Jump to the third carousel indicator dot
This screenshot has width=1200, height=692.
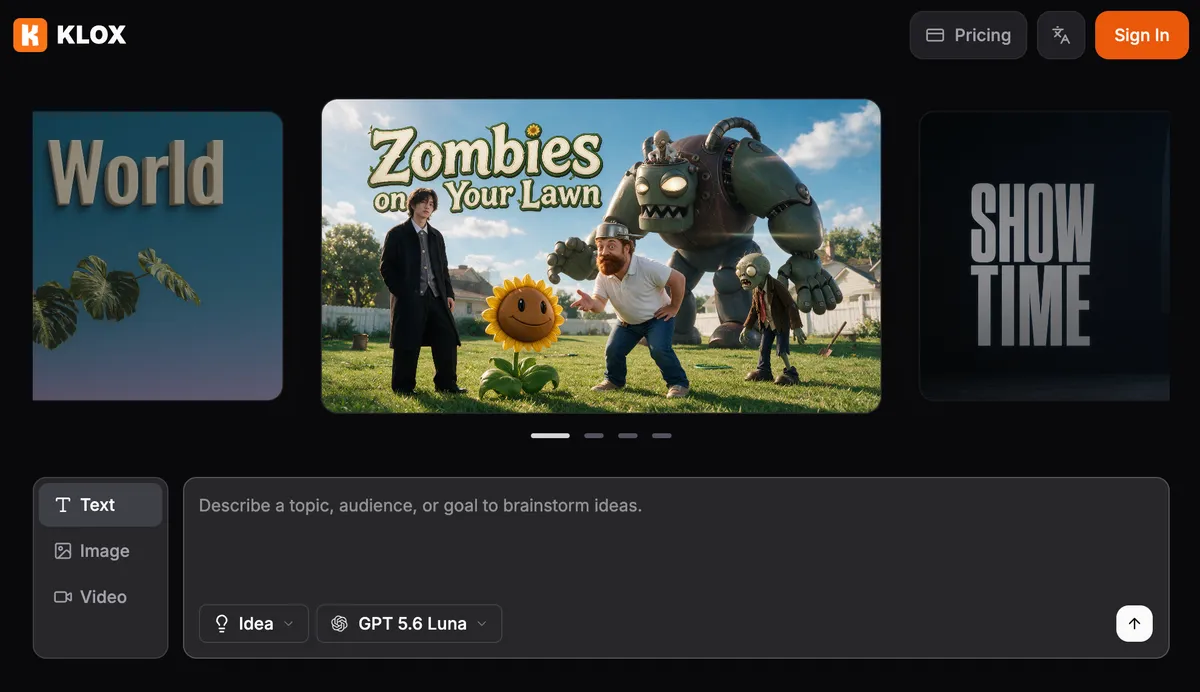click(628, 436)
